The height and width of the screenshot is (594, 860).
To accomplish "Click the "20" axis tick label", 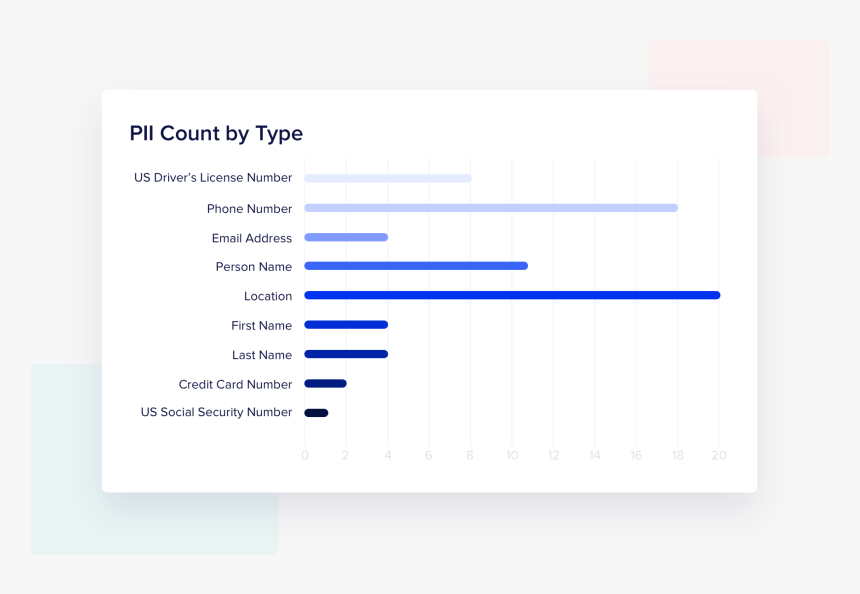I will tap(719, 455).
